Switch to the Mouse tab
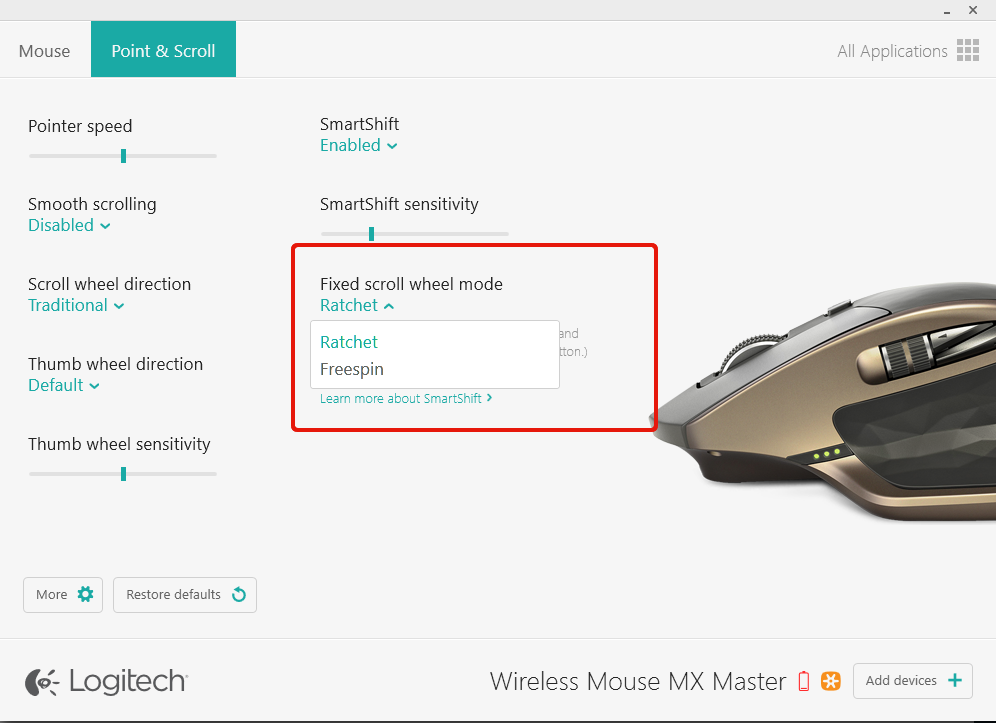The width and height of the screenshot is (996, 723). tap(44, 51)
